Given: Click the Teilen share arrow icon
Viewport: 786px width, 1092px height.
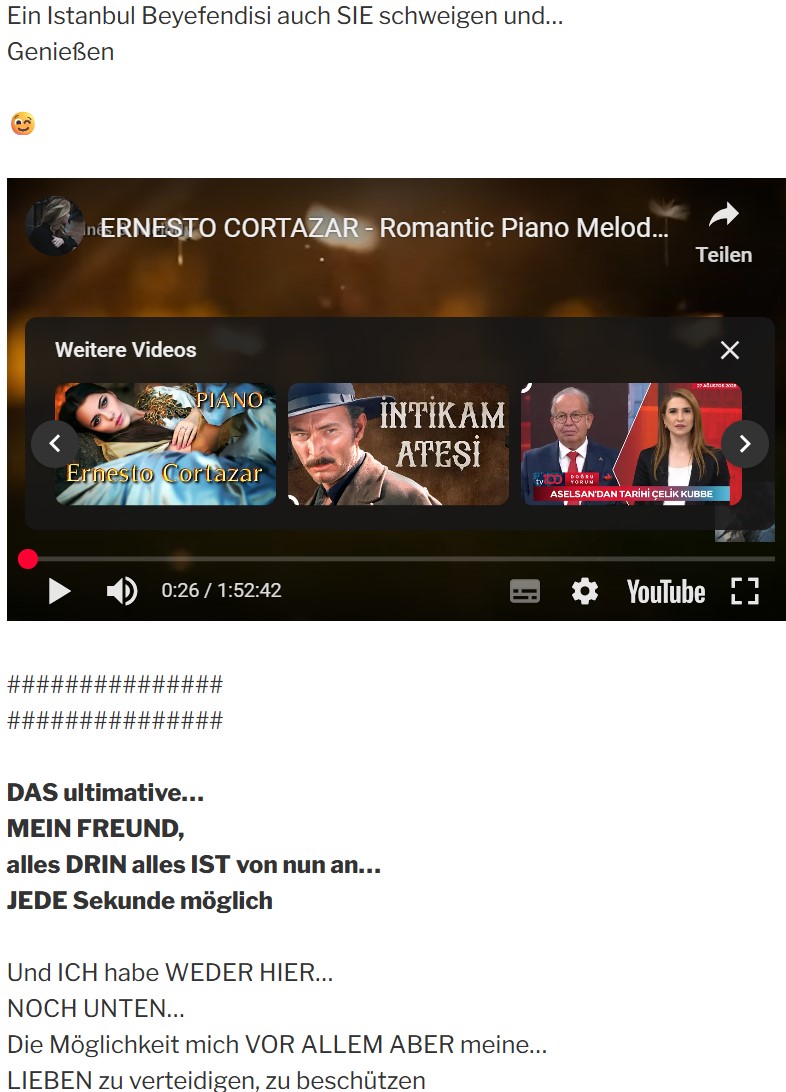Looking at the screenshot, I should 723,215.
